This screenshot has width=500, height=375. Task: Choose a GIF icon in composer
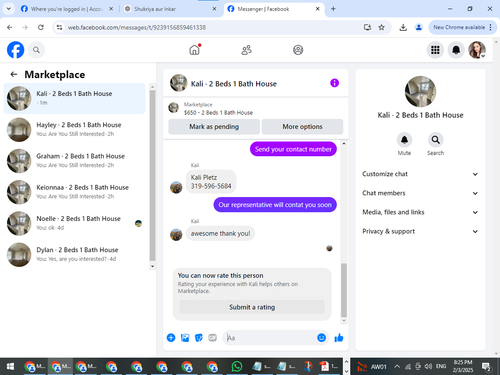click(213, 338)
